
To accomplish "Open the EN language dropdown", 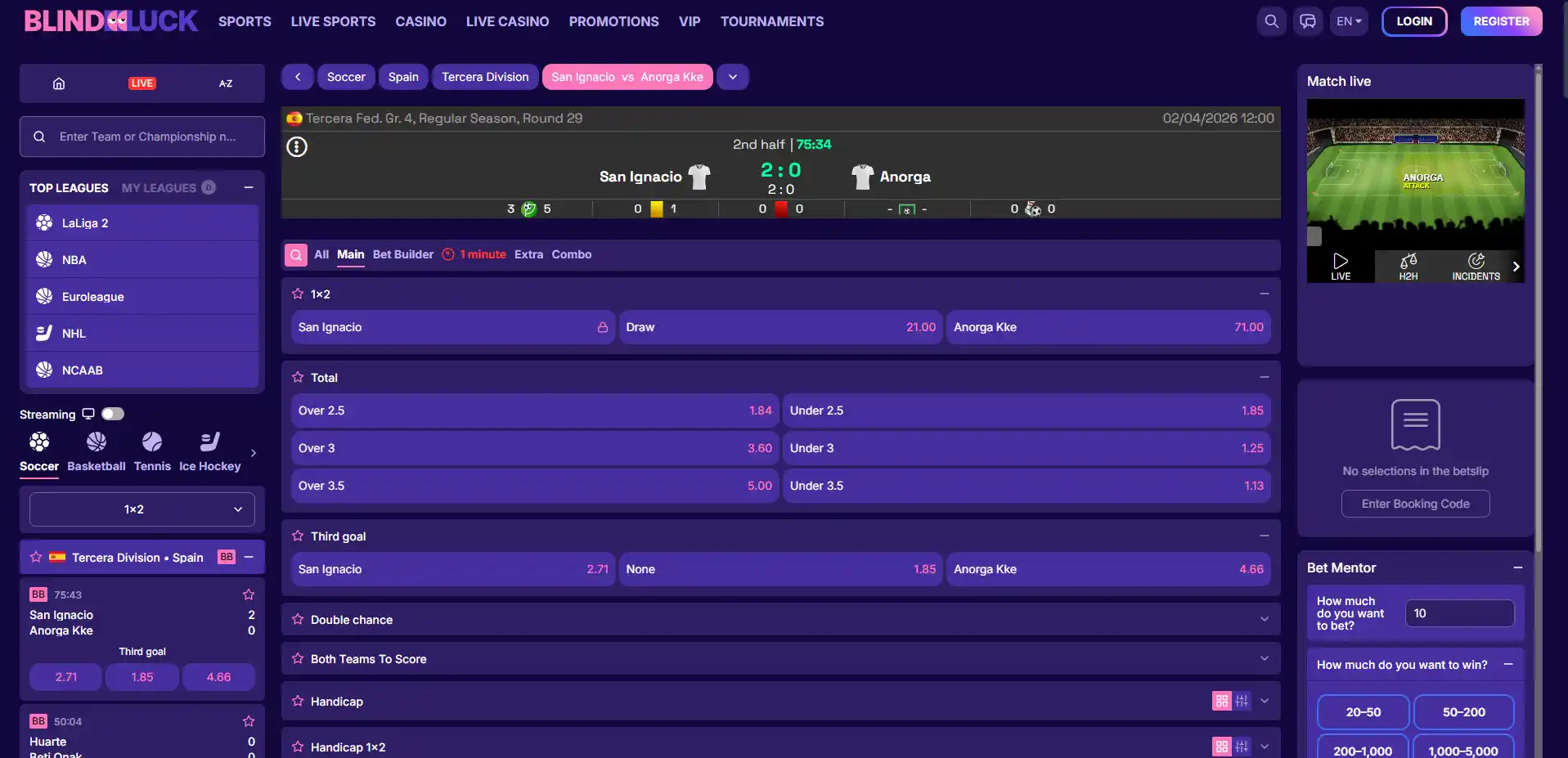I will [1349, 21].
